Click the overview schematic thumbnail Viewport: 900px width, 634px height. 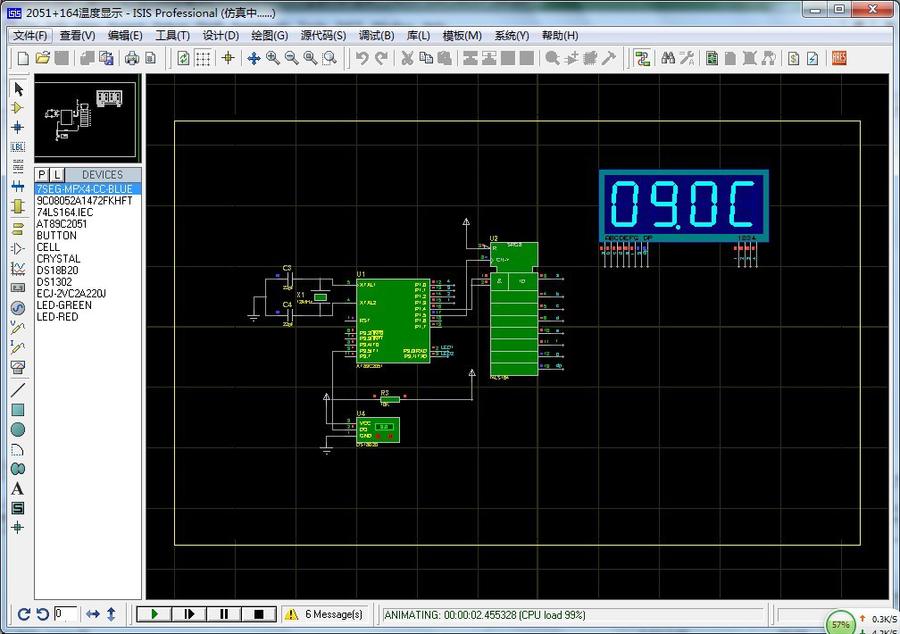pos(88,119)
